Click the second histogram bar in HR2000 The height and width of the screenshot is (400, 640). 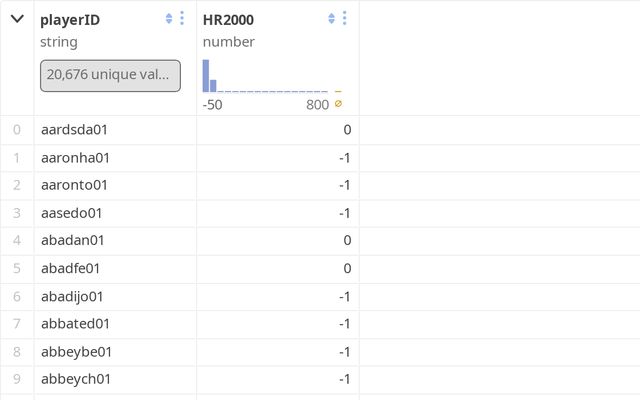[213, 85]
